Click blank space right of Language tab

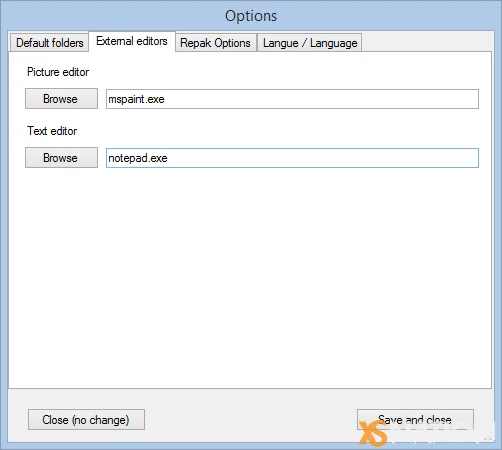[427, 42]
